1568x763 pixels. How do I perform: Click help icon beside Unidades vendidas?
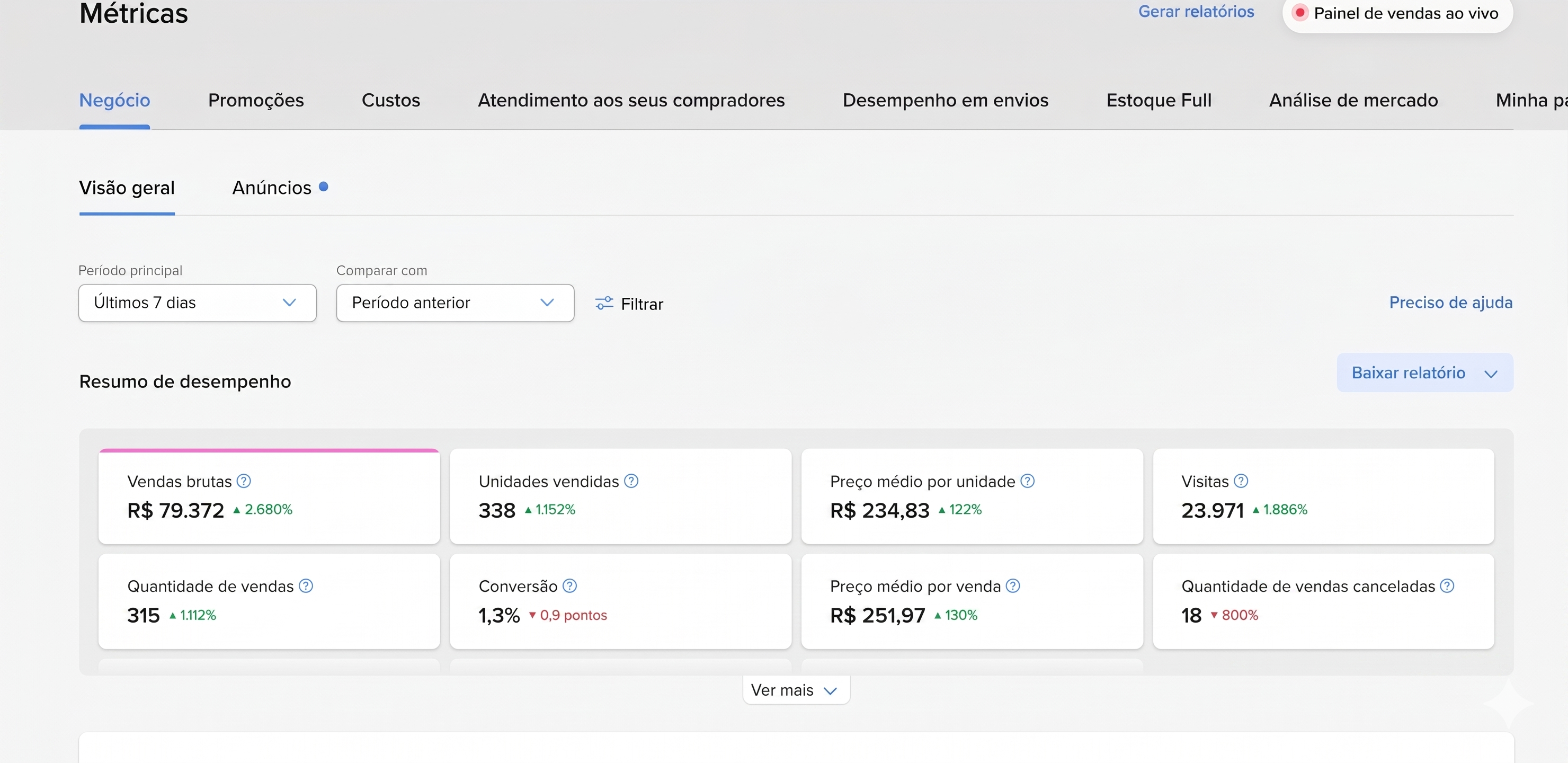631,481
